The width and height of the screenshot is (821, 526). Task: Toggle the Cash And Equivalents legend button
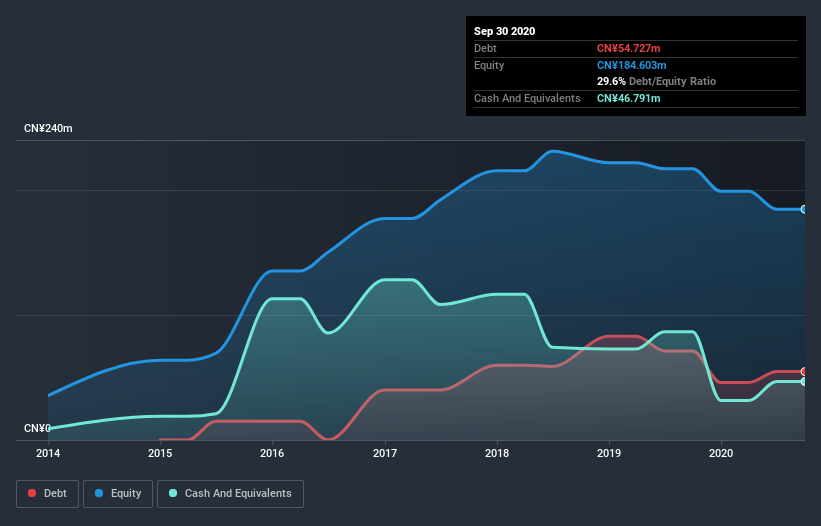pos(230,494)
